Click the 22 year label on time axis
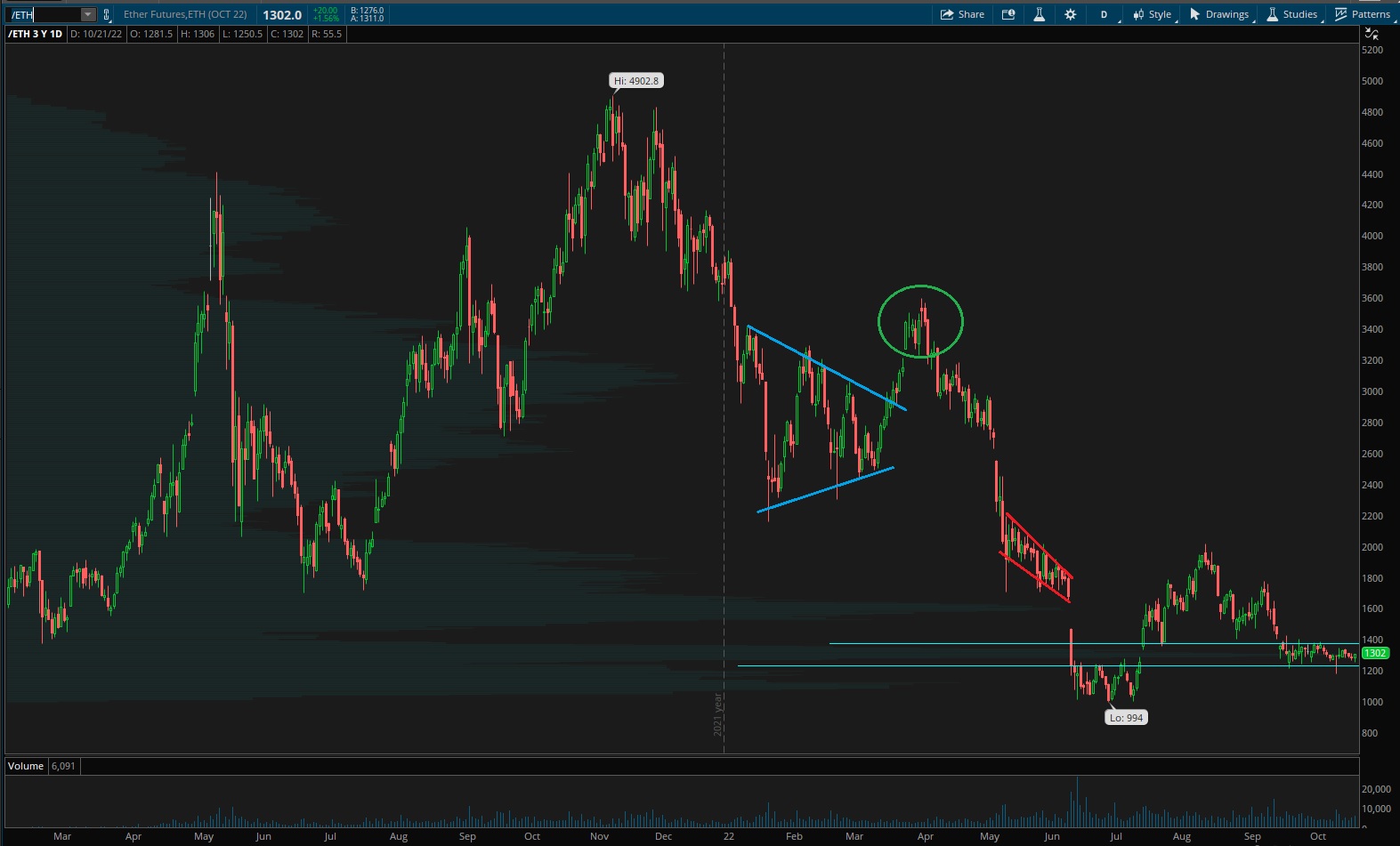The image size is (1400, 846). point(729,836)
